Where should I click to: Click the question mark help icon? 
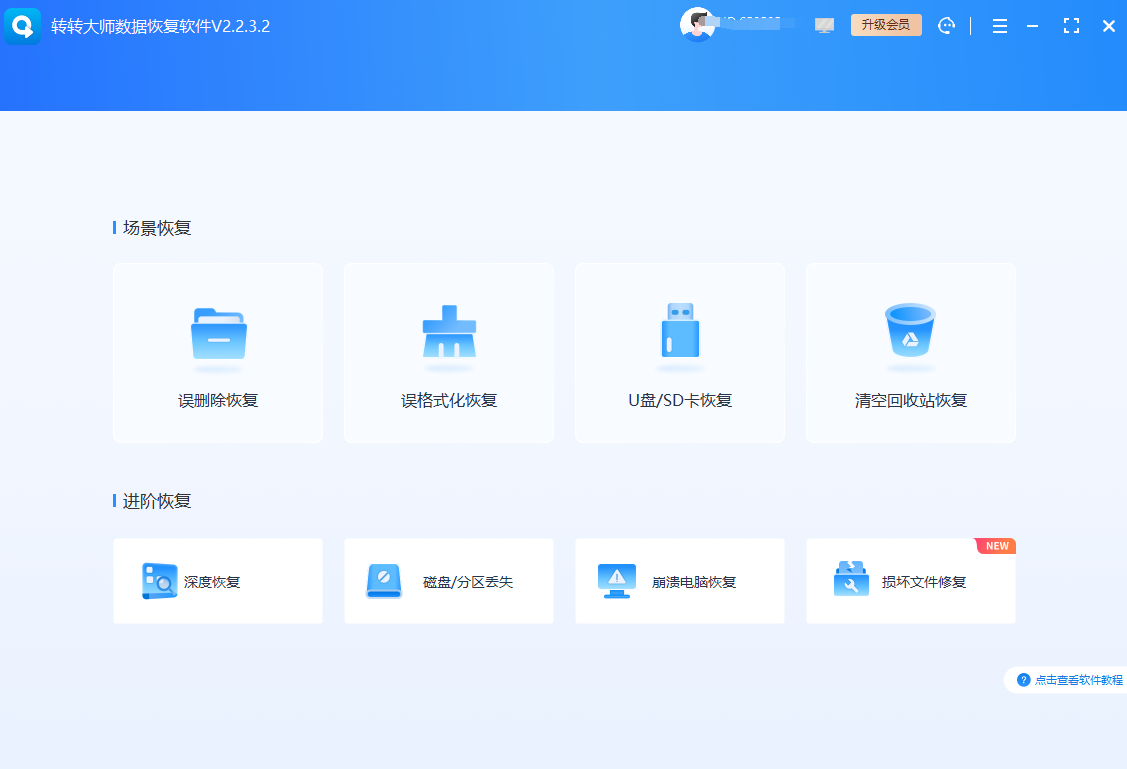tap(1023, 679)
